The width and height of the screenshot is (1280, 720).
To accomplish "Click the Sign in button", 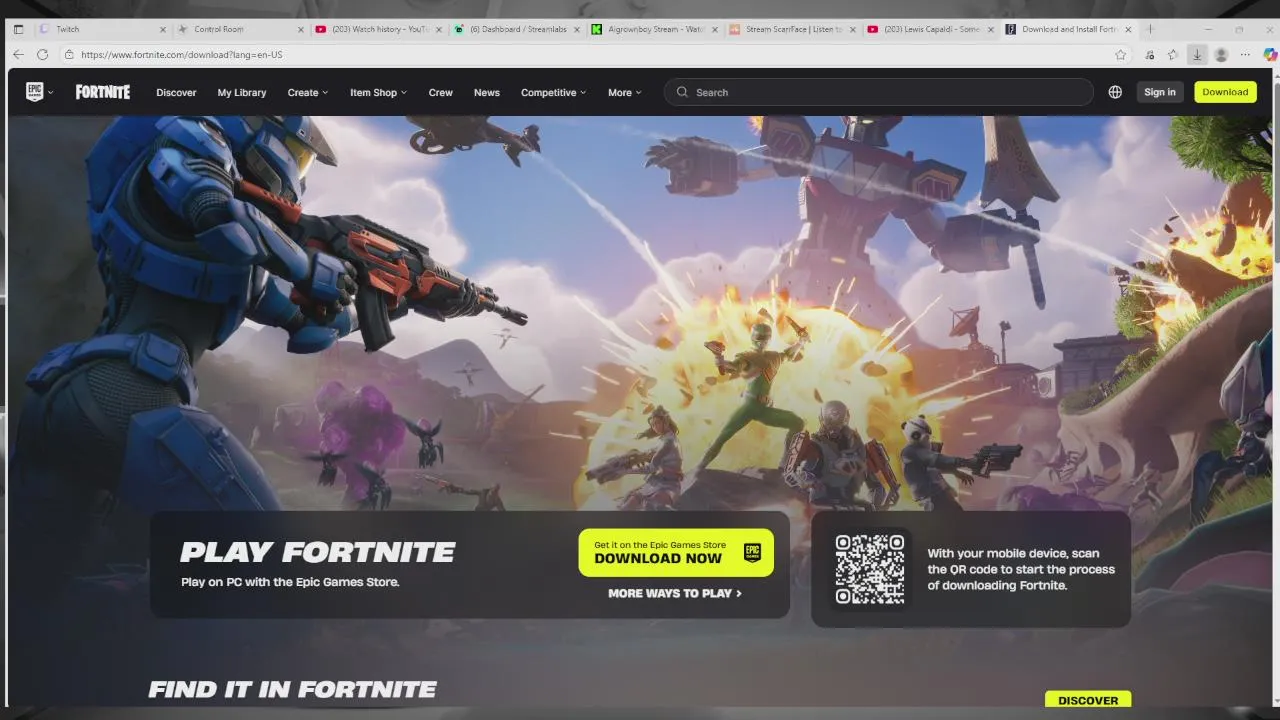I will (x=1160, y=92).
